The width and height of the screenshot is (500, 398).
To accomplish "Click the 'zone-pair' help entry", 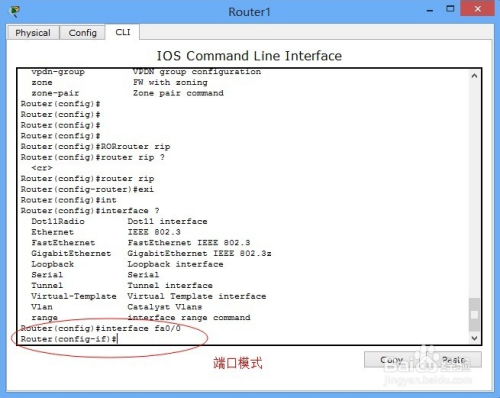I will [55, 93].
